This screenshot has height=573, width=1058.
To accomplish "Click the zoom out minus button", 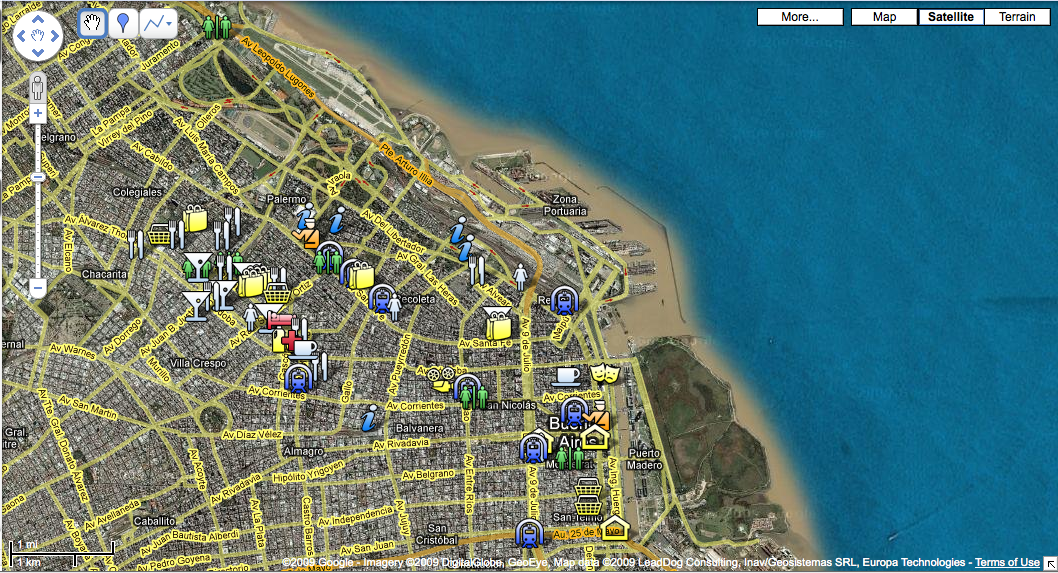I will point(38,288).
